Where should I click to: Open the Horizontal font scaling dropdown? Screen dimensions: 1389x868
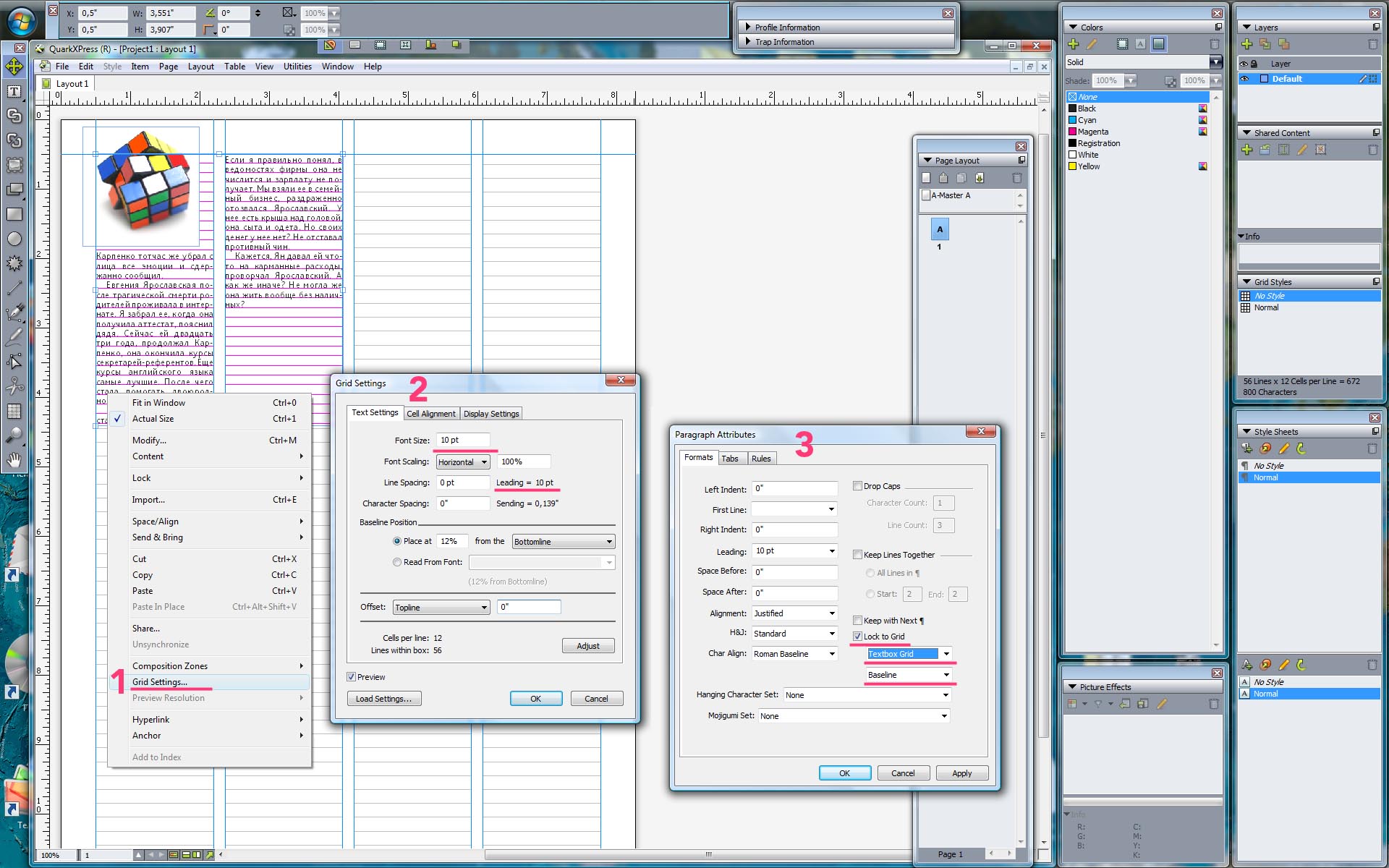click(x=463, y=462)
